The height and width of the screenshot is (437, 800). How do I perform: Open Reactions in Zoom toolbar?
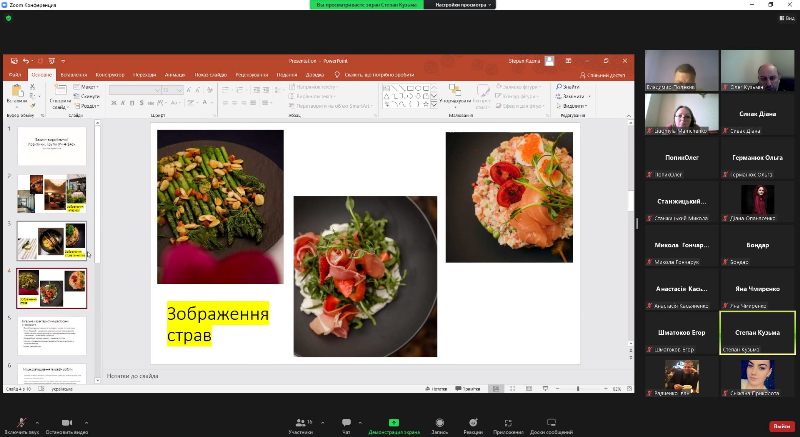472,423
